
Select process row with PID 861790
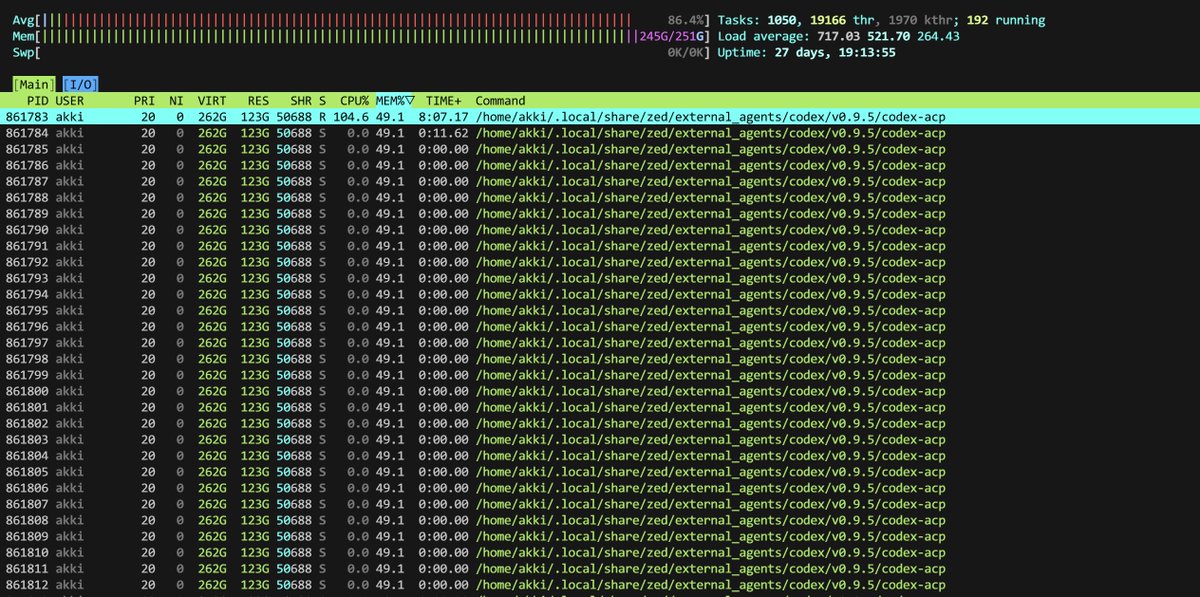tap(600, 230)
